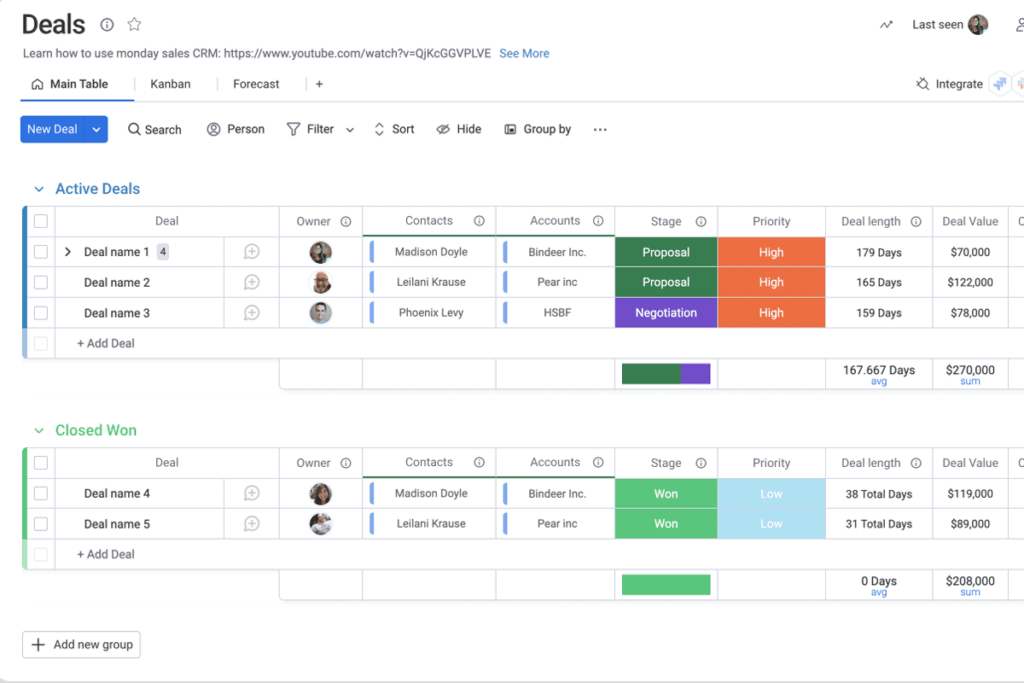Open the board Search field
1024x683 pixels.
(x=155, y=129)
